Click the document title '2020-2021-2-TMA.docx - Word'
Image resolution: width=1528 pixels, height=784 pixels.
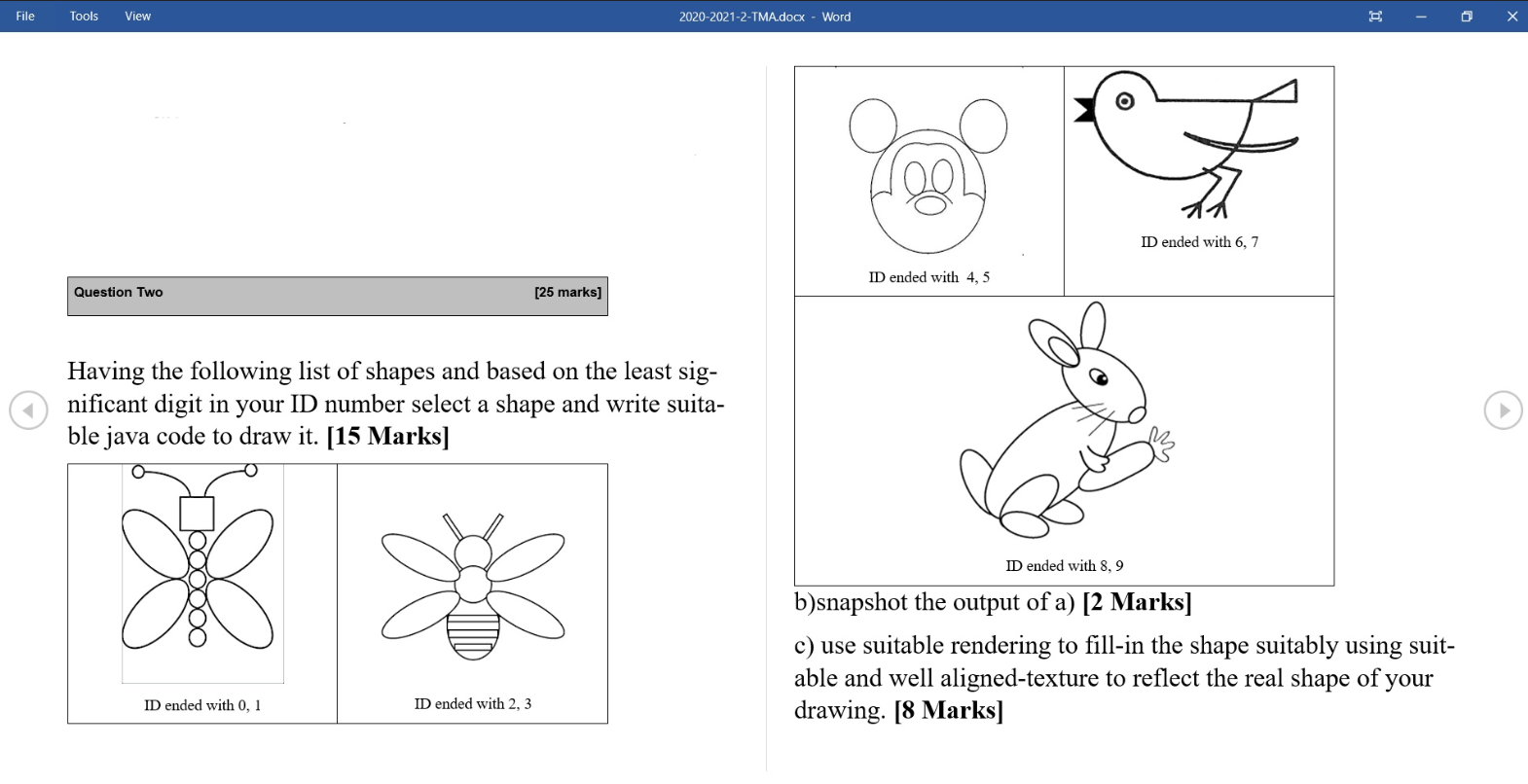point(765,17)
